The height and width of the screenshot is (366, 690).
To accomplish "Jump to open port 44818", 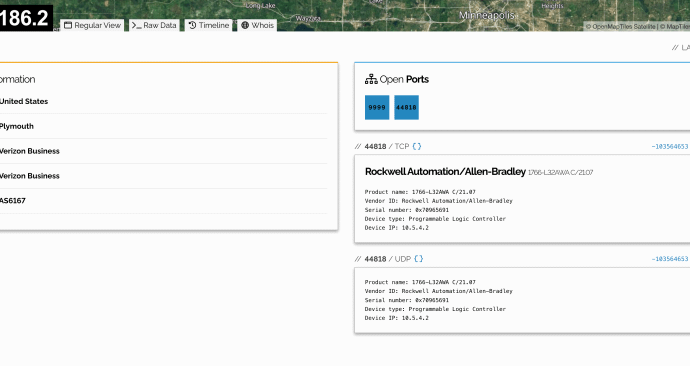I will (407, 107).
